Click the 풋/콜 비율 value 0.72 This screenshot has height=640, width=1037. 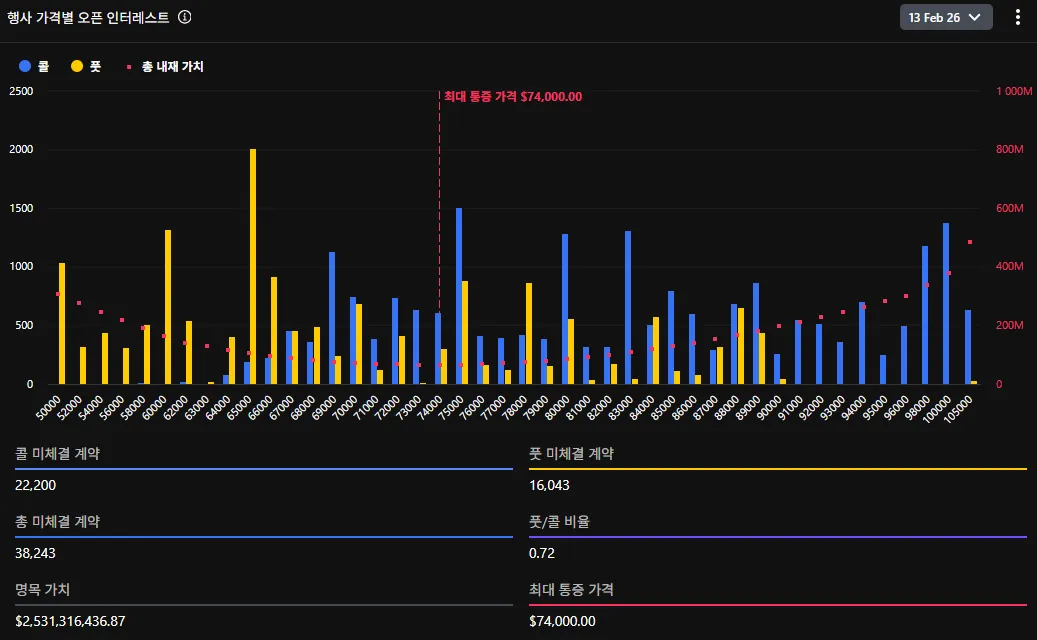click(541, 553)
